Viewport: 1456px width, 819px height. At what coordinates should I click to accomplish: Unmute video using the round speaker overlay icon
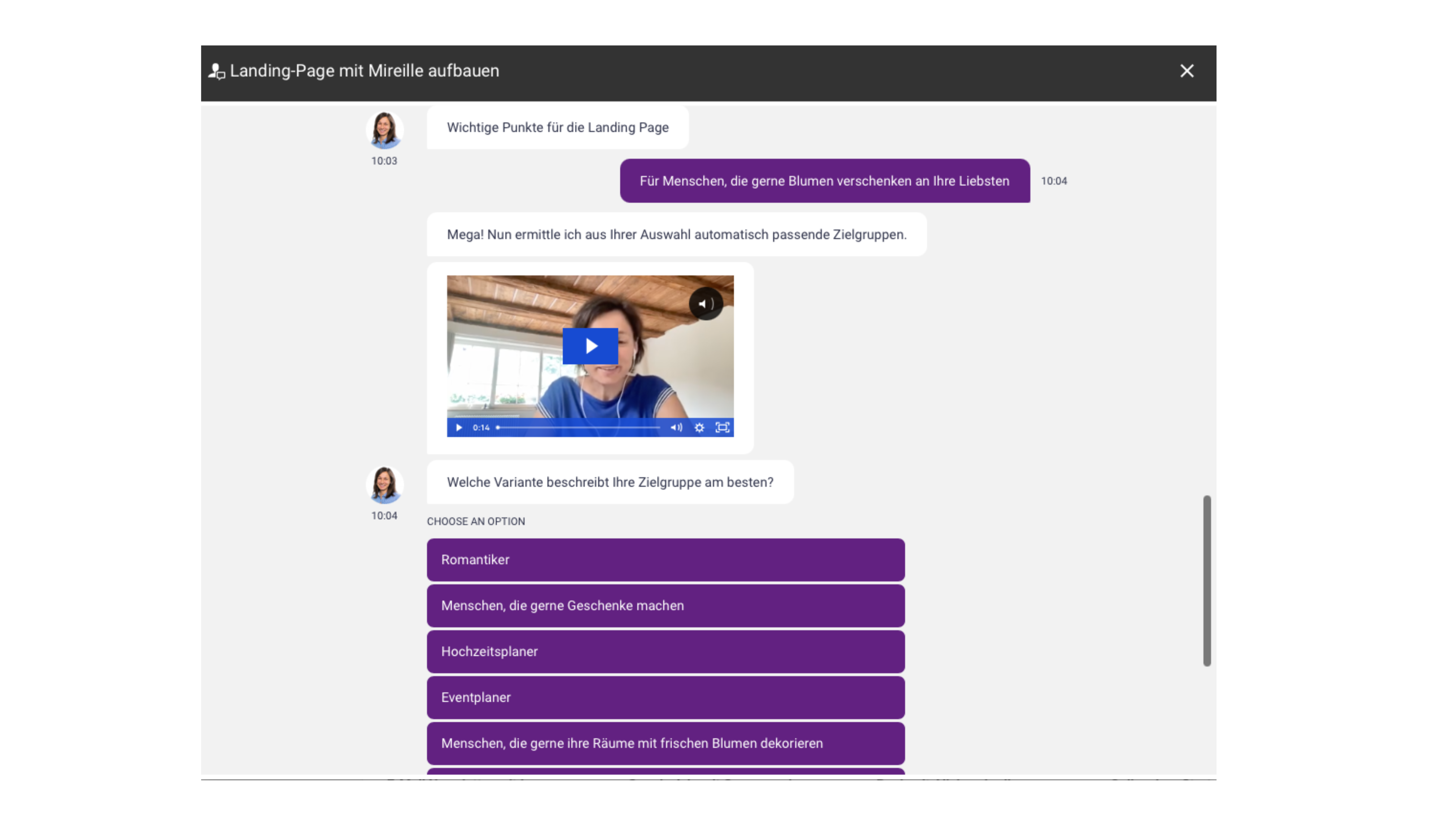pyautogui.click(x=706, y=304)
